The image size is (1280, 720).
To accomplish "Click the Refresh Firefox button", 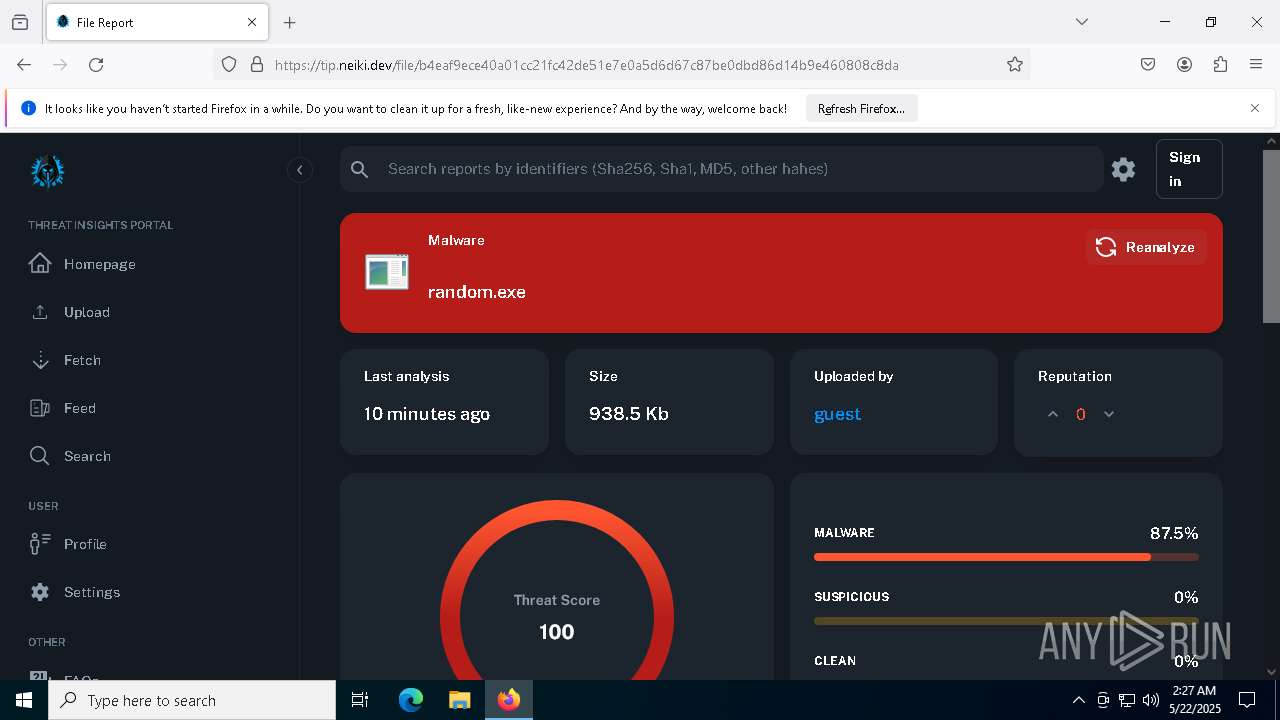I will pyautogui.click(x=861, y=108).
